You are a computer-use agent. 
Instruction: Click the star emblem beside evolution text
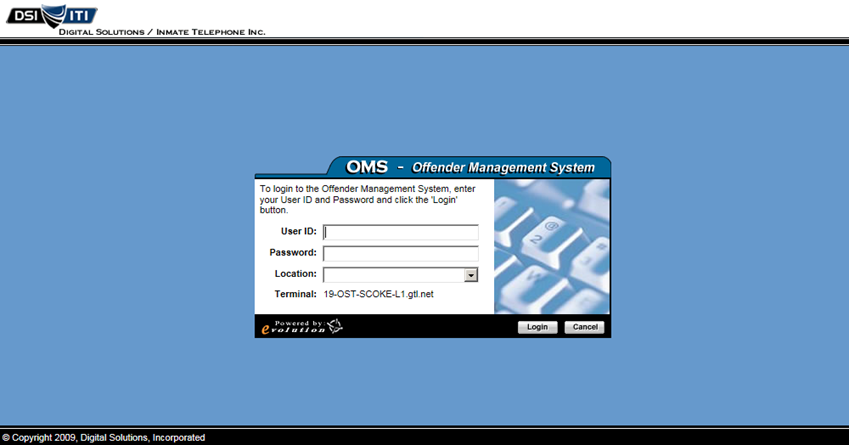pyautogui.click(x=335, y=325)
